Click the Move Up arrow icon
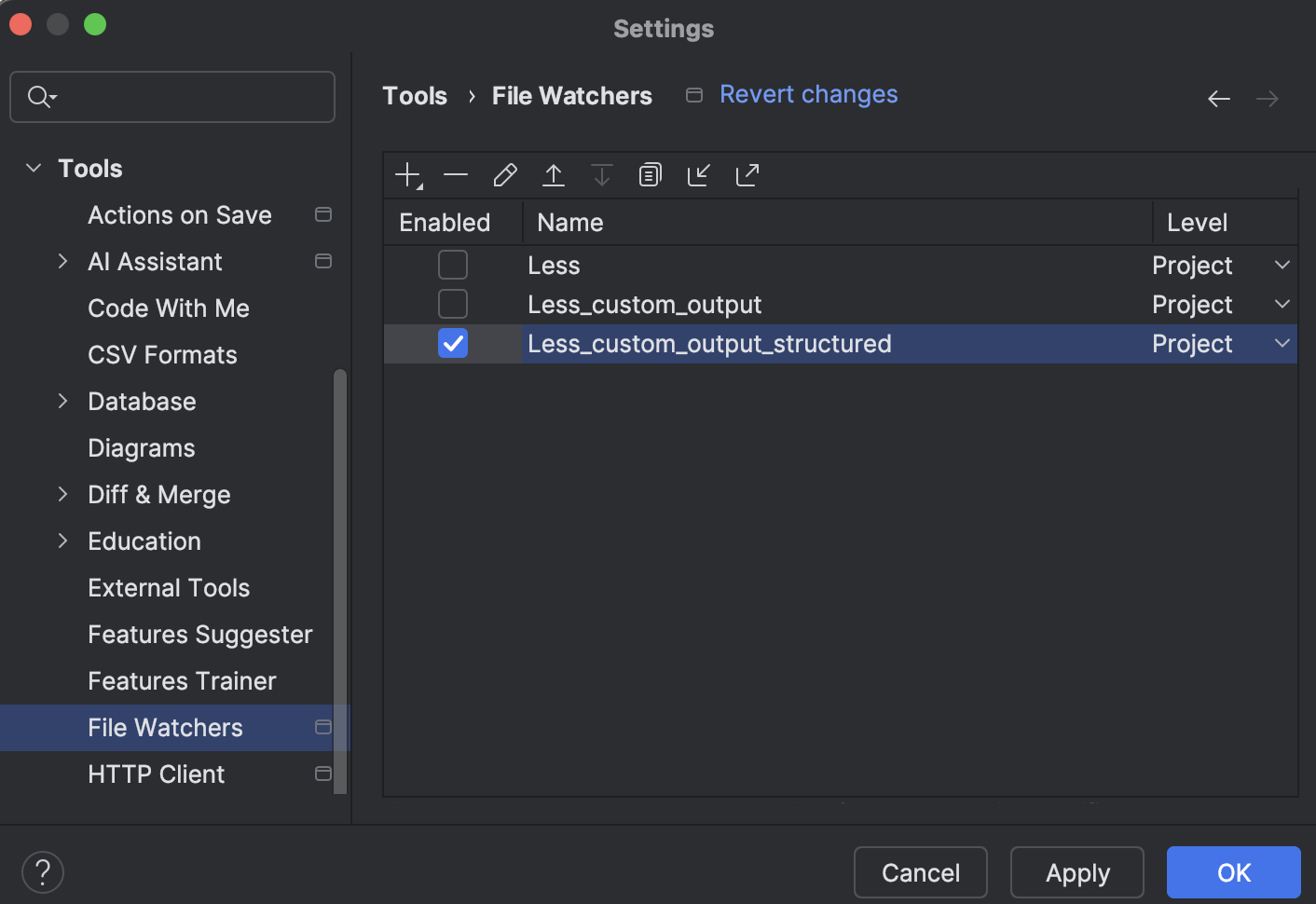Viewport: 1316px width, 904px height. click(x=553, y=174)
